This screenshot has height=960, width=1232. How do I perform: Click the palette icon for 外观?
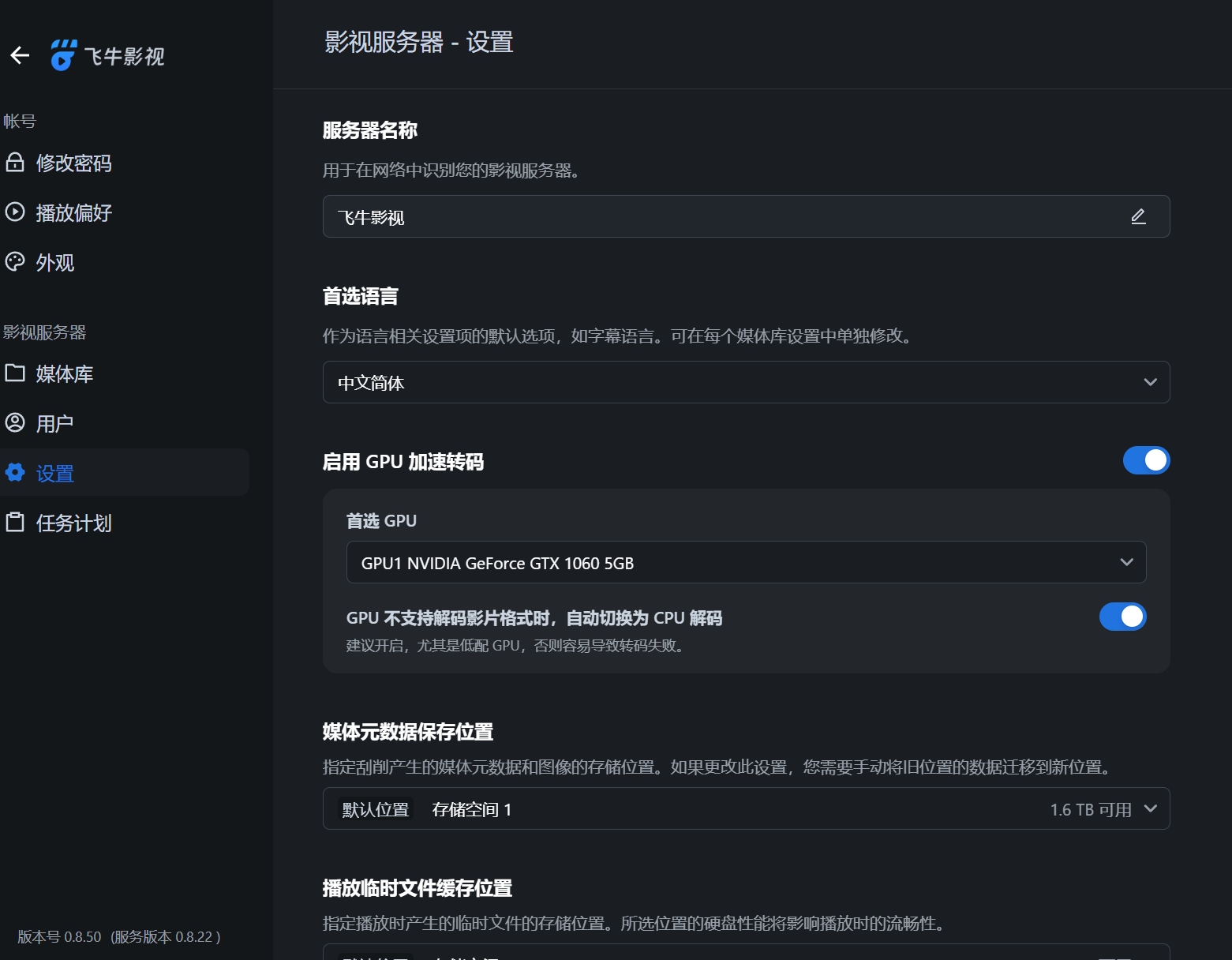pos(15,262)
